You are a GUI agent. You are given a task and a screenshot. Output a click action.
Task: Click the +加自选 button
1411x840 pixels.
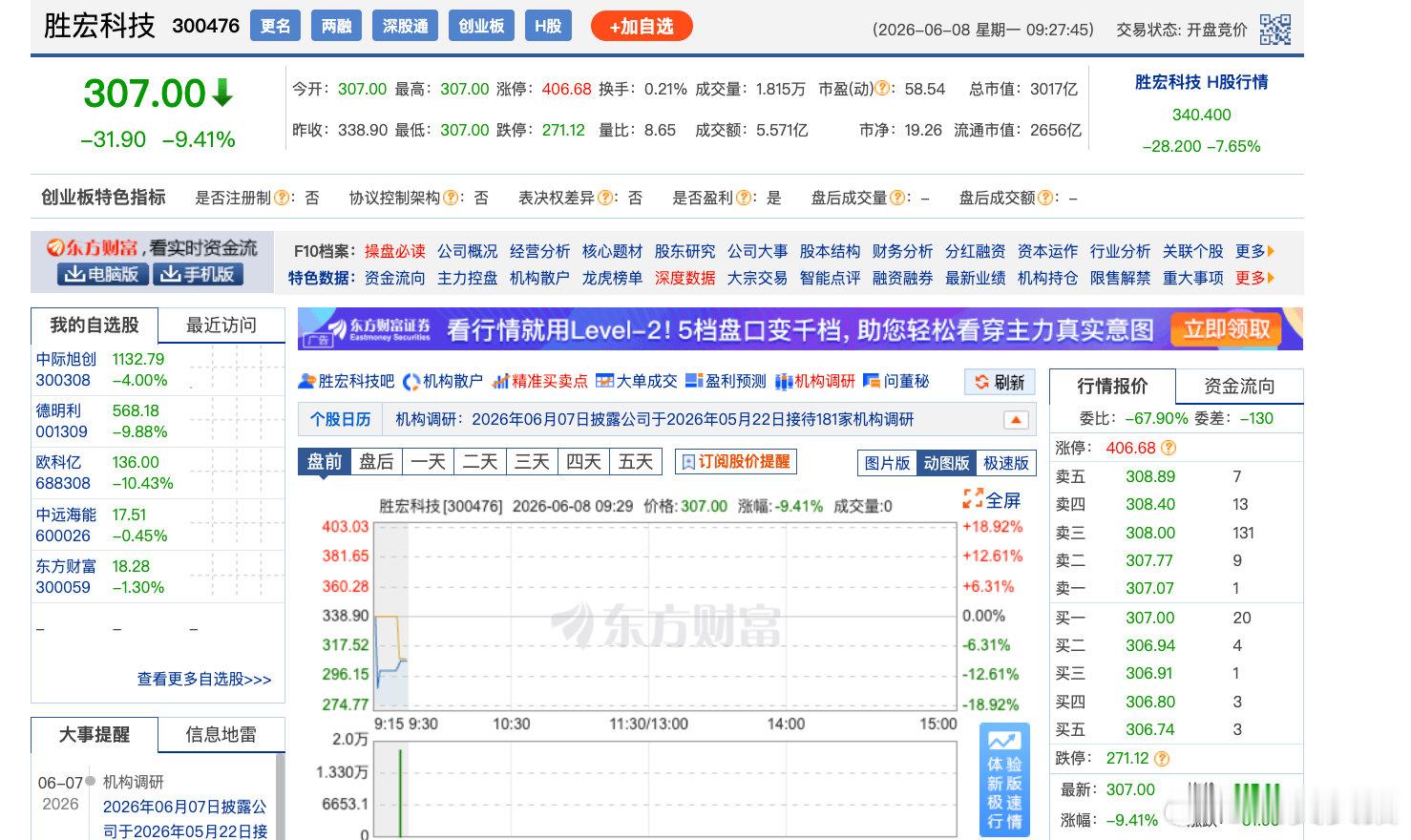tap(642, 27)
